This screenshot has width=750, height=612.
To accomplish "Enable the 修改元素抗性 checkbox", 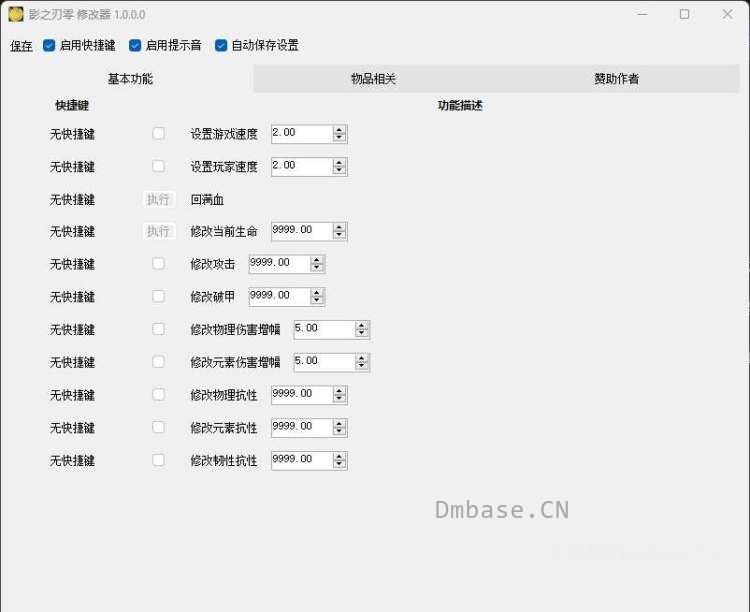I will 158,427.
